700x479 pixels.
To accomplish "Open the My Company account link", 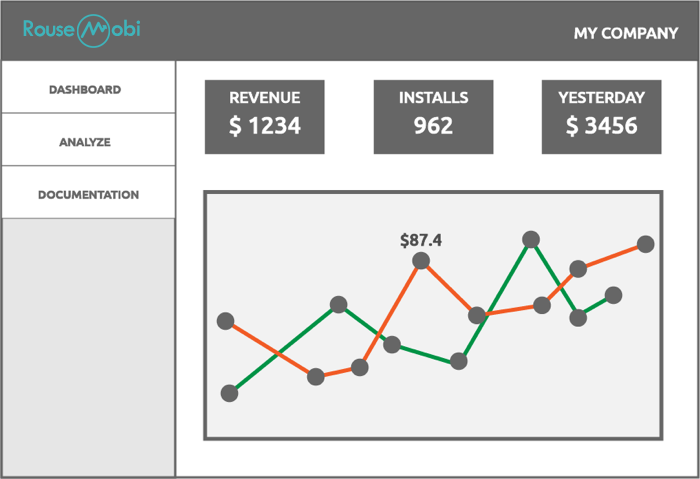I will coord(626,33).
